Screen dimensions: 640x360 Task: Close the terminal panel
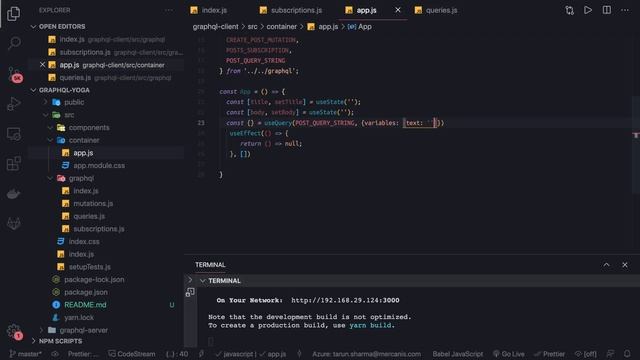tap(625, 265)
